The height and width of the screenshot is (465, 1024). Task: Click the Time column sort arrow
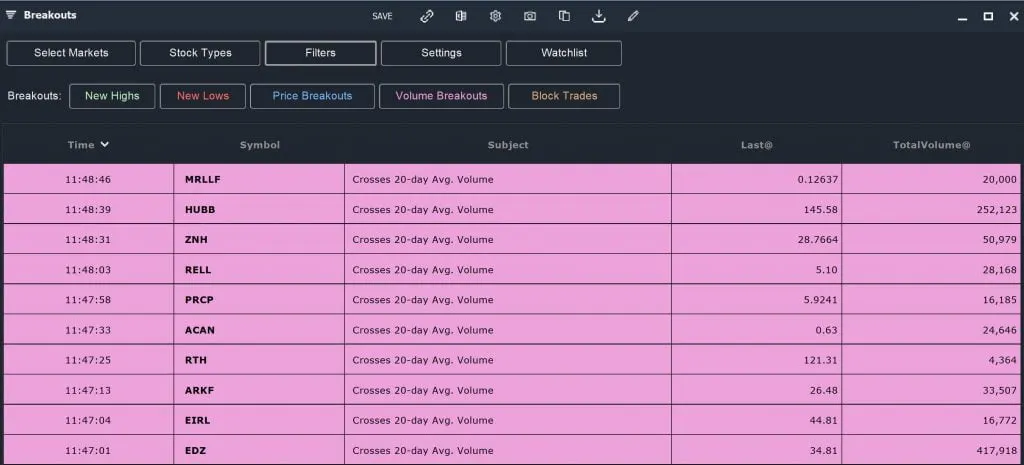[x=104, y=144]
